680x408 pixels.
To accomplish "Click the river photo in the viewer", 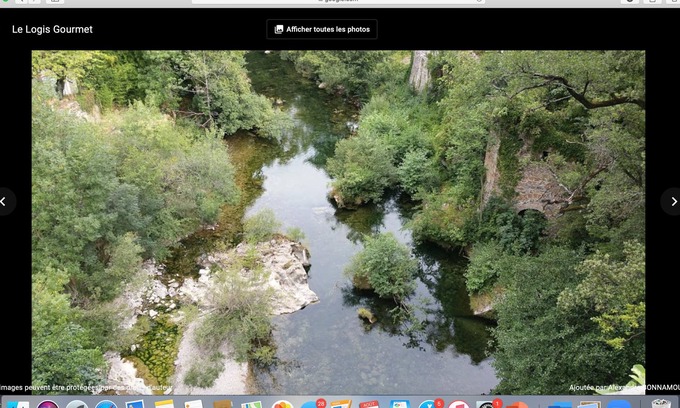I will [x=338, y=220].
